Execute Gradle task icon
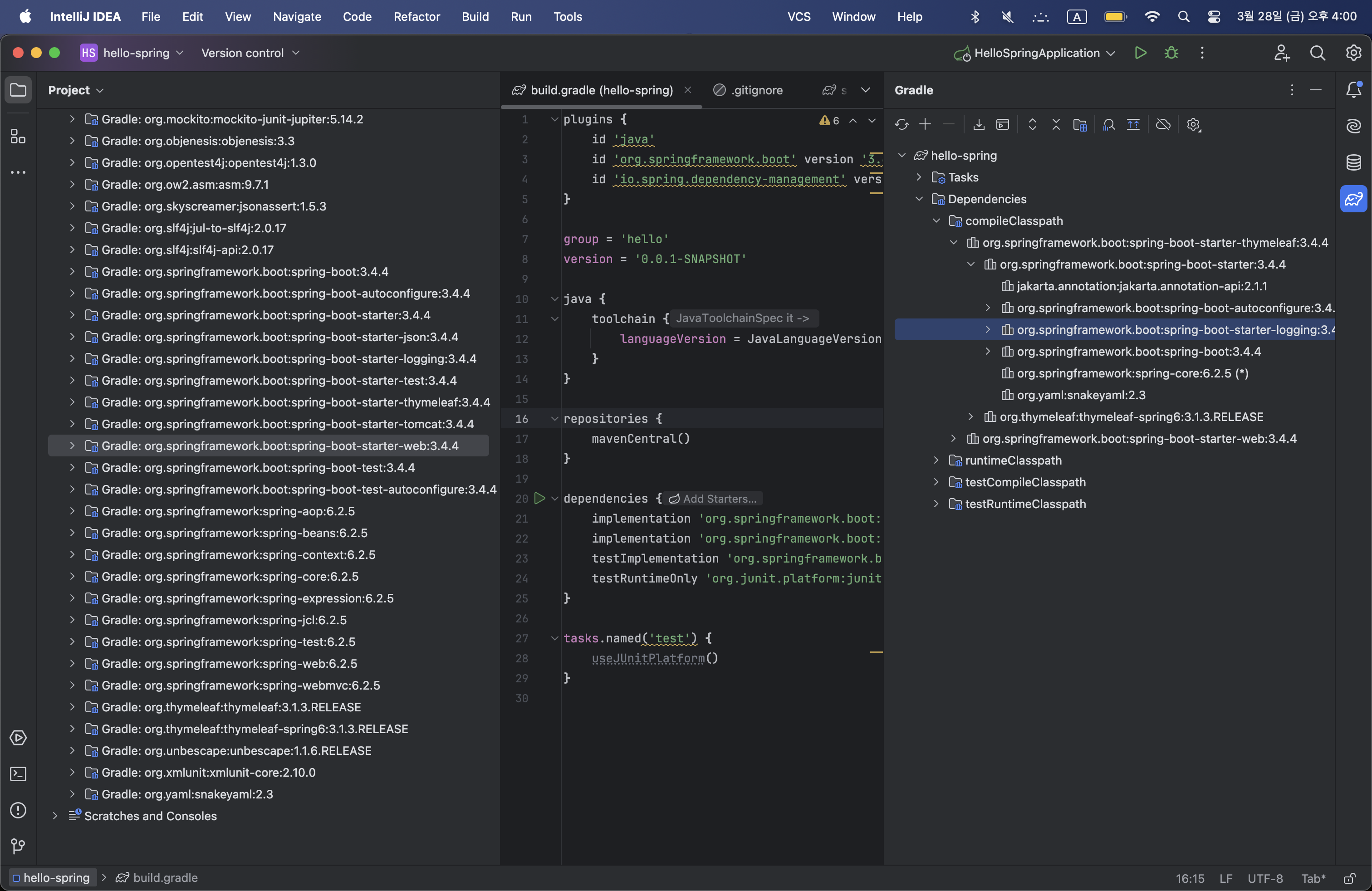 coord(1003,124)
